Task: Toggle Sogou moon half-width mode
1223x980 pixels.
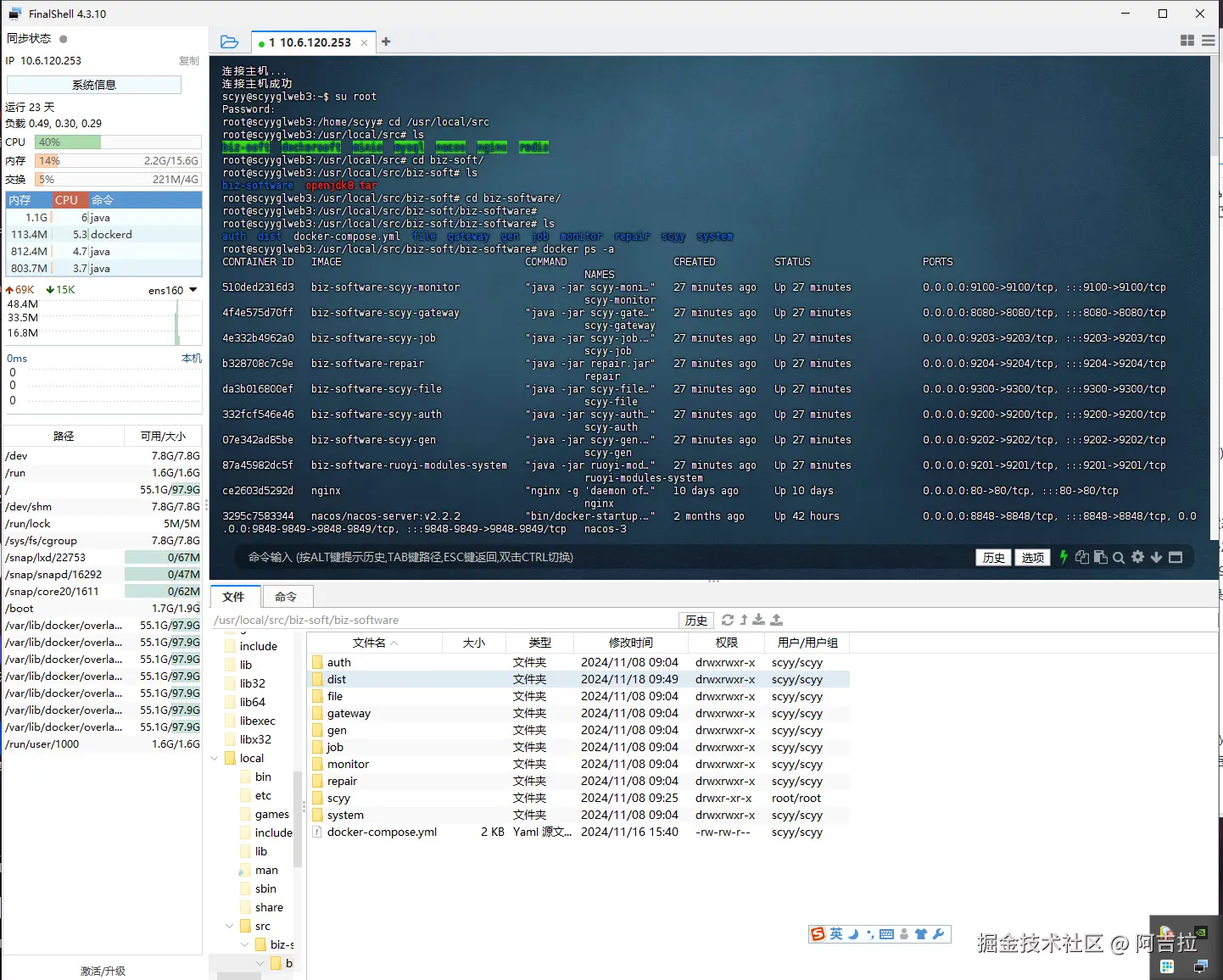Action: pyautogui.click(x=853, y=934)
